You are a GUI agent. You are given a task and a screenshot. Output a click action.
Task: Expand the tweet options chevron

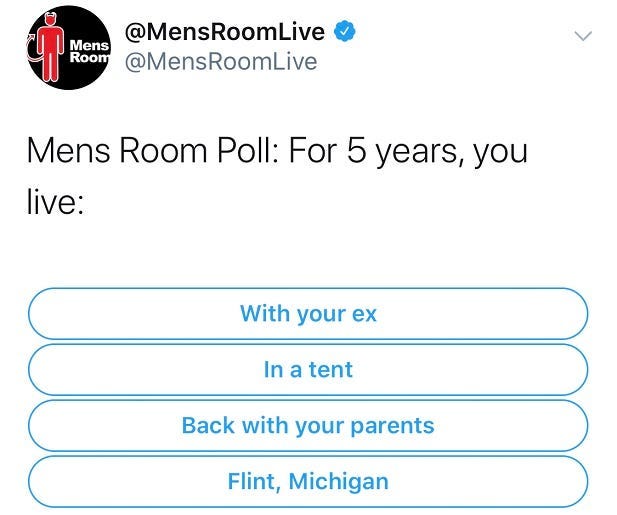[x=583, y=36]
